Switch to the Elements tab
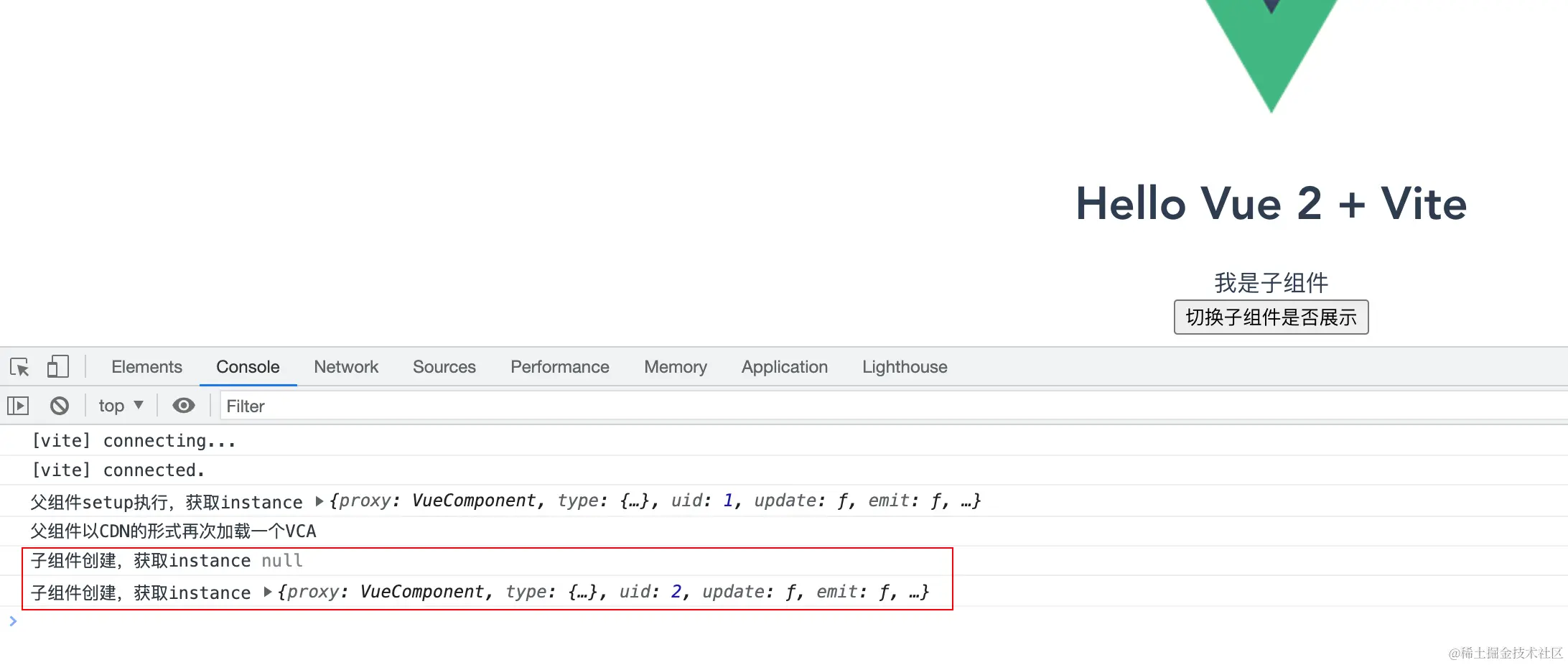This screenshot has height=665, width=1568. click(146, 367)
